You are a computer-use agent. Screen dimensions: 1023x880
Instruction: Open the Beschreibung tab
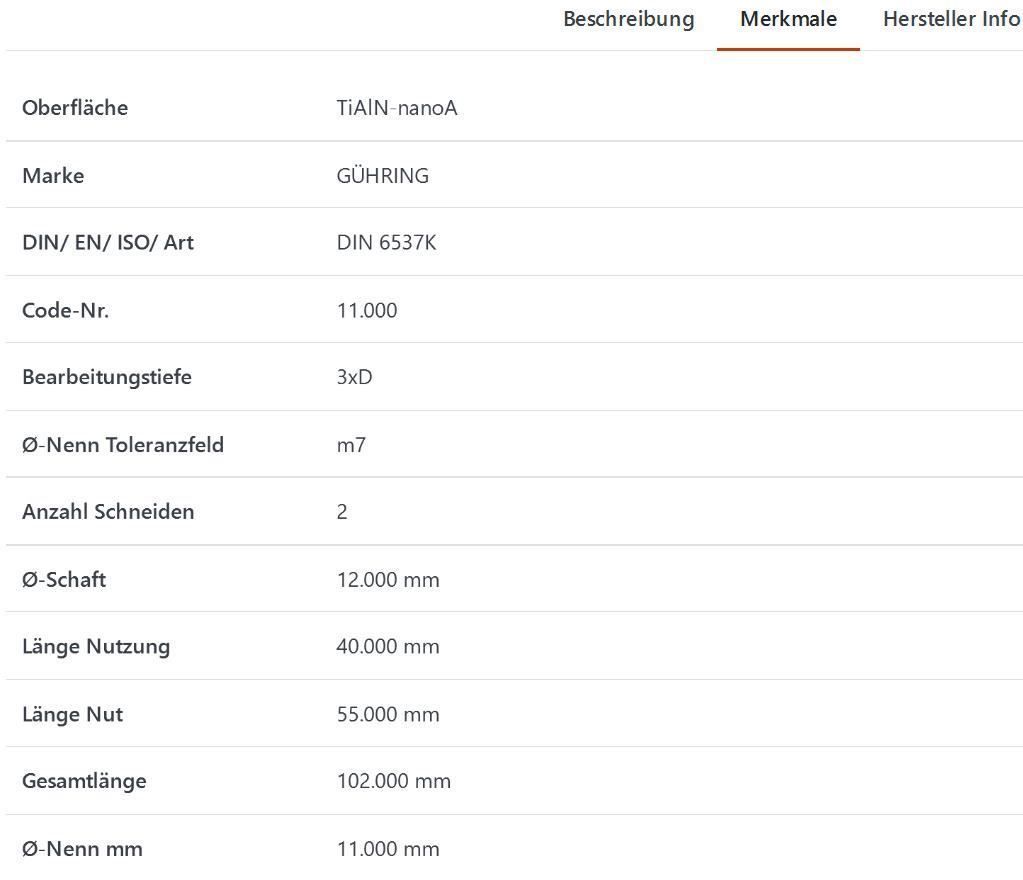pos(628,19)
